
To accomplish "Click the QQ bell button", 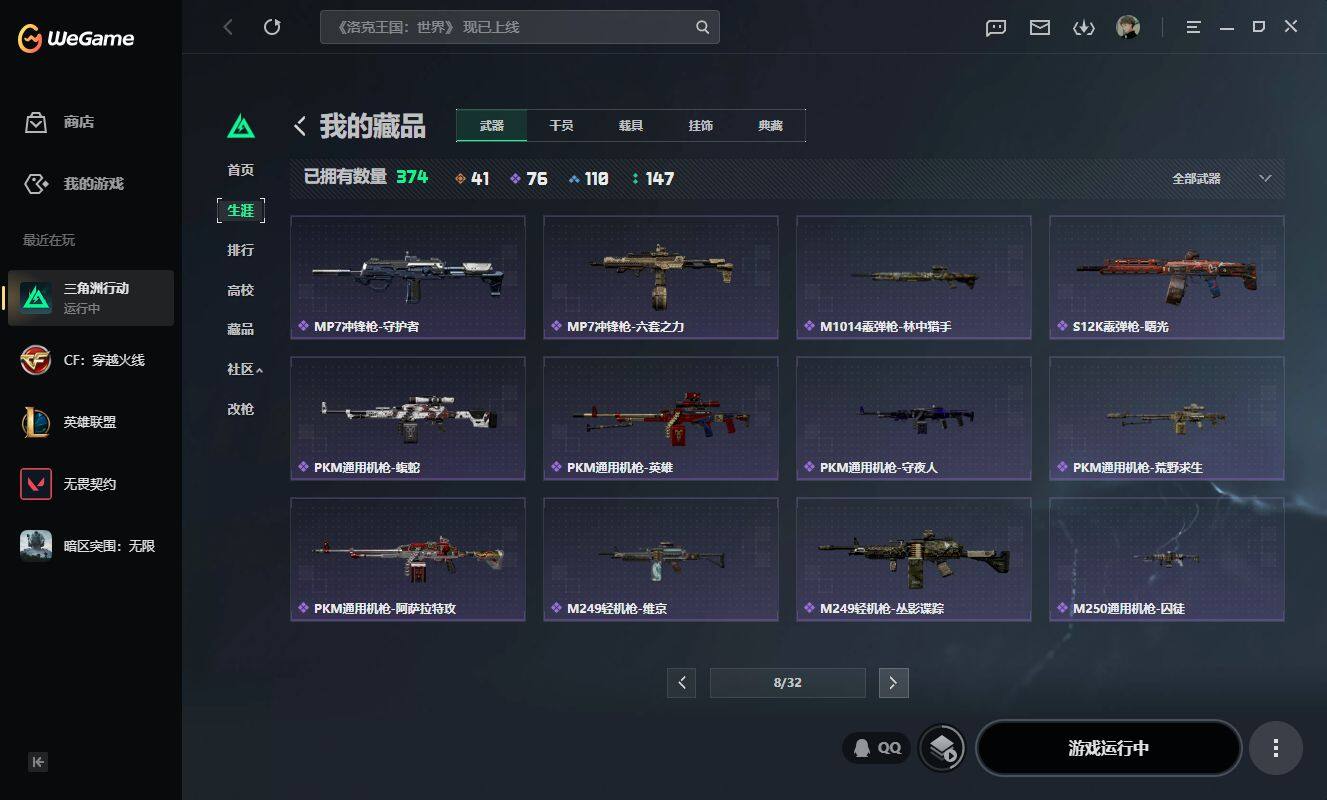I will [x=877, y=747].
